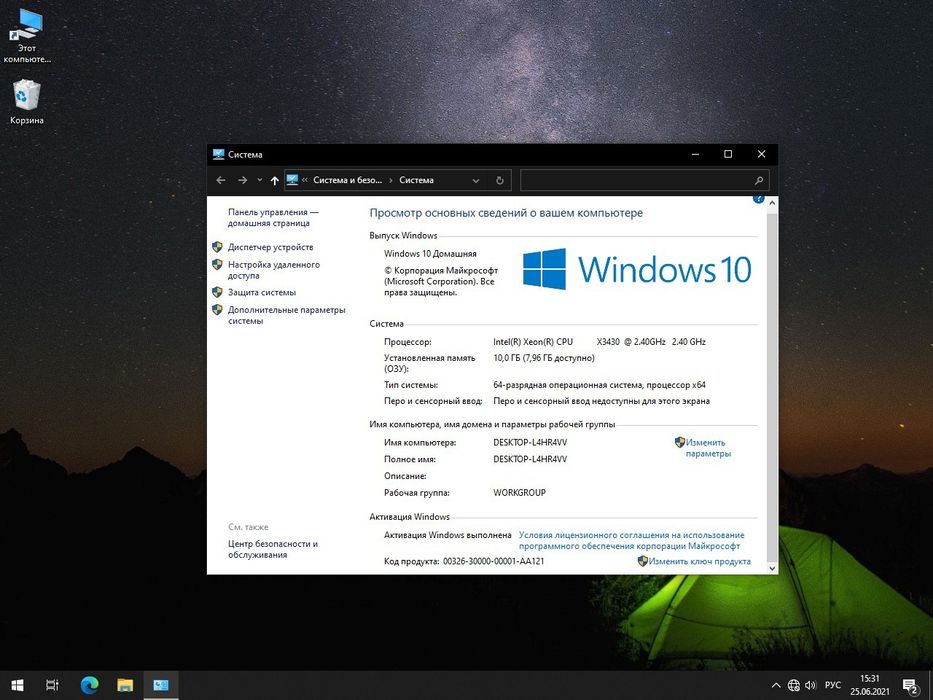933x700 pixels.
Task: Click computer icon in address bar
Action: coord(292,180)
